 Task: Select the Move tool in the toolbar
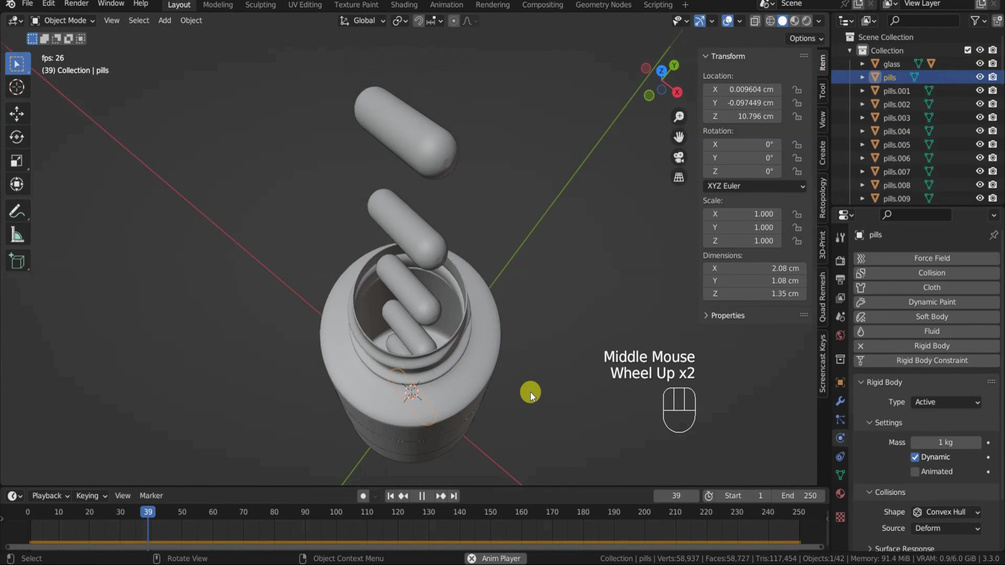pyautogui.click(x=17, y=113)
